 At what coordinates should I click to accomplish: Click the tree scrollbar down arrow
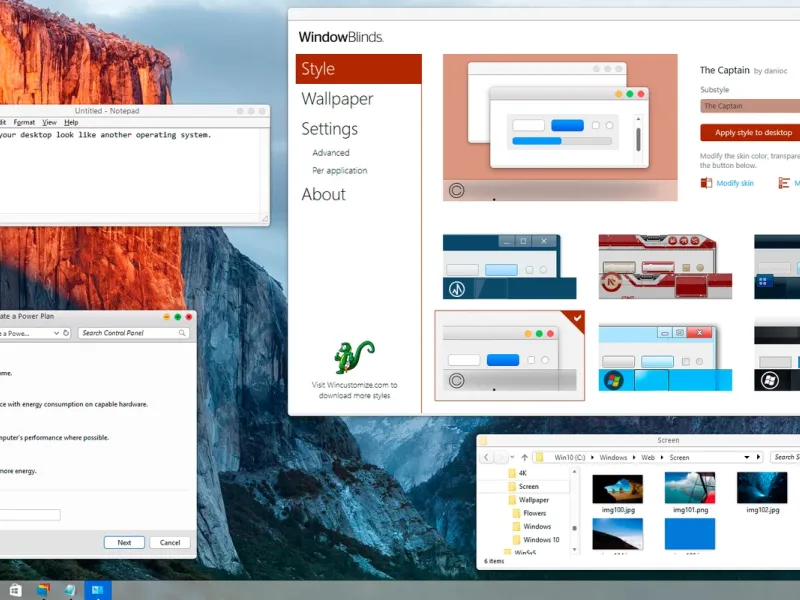574,549
